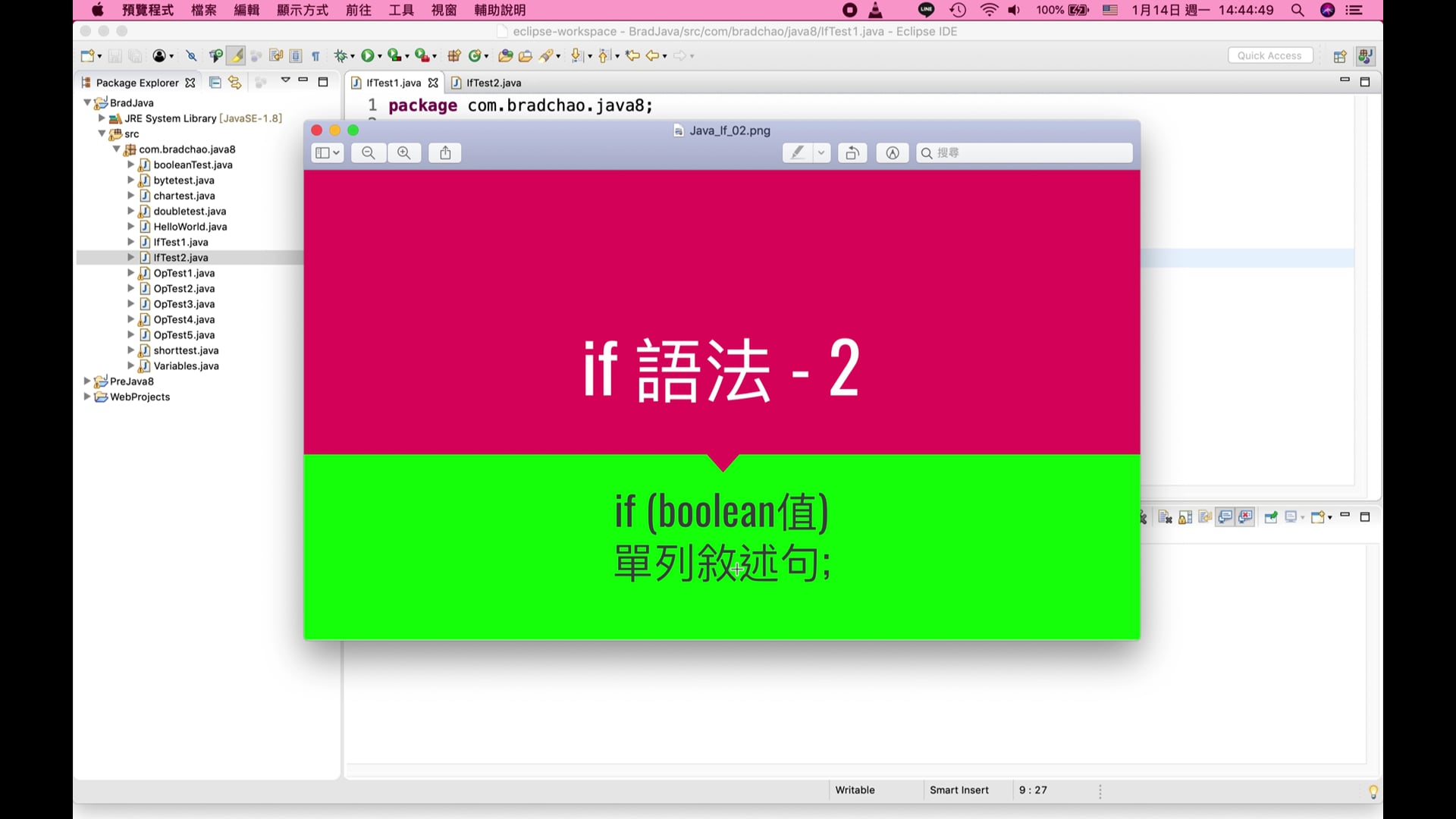This screenshot has width=1456, height=819.
Task: Toggle Show Whitespace Characters pilcrow
Action: click(x=315, y=55)
